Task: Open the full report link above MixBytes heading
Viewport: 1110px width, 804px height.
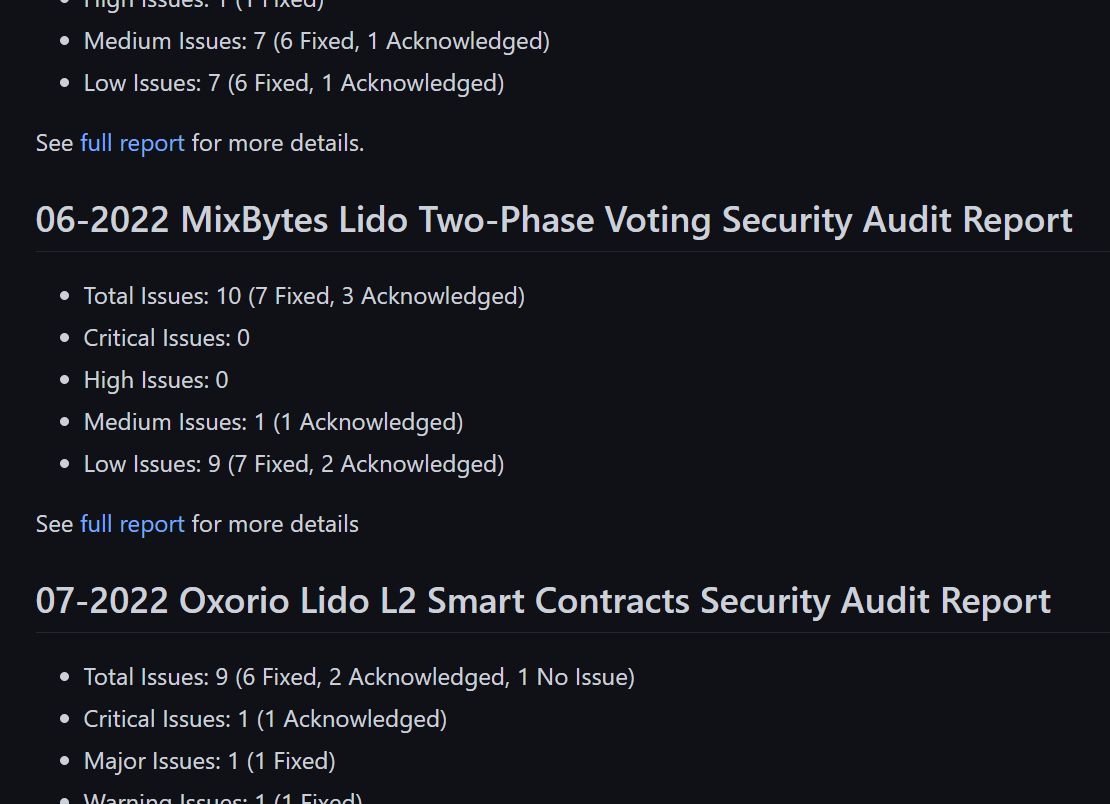Action: click(132, 143)
